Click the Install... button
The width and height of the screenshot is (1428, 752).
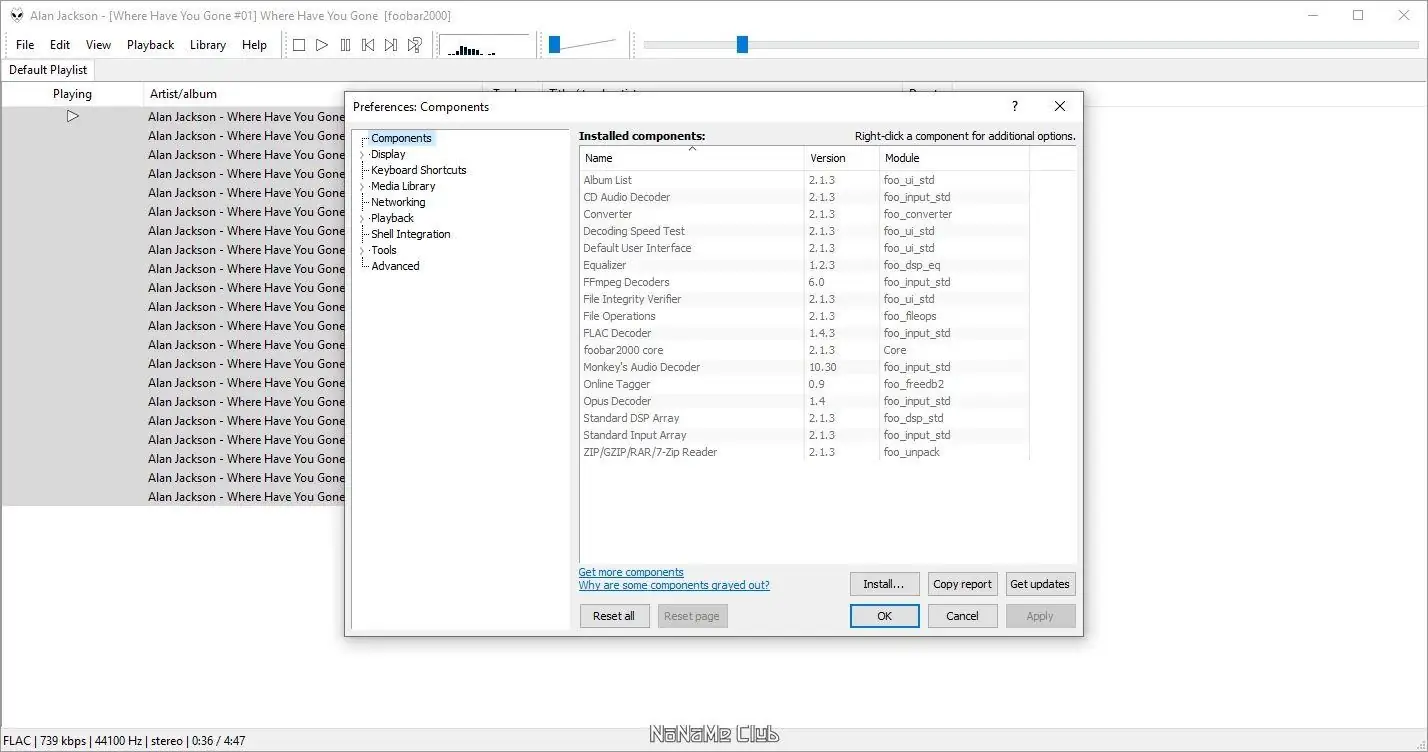tap(884, 584)
